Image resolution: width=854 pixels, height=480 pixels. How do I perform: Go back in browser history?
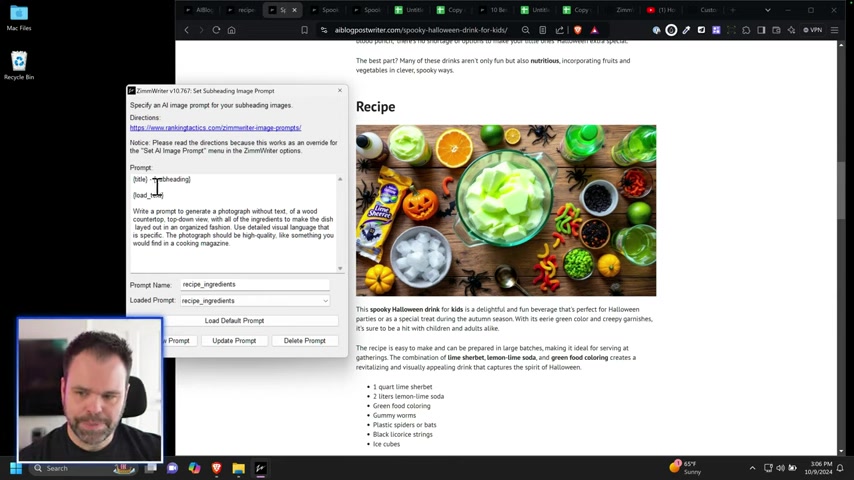[x=187, y=31]
